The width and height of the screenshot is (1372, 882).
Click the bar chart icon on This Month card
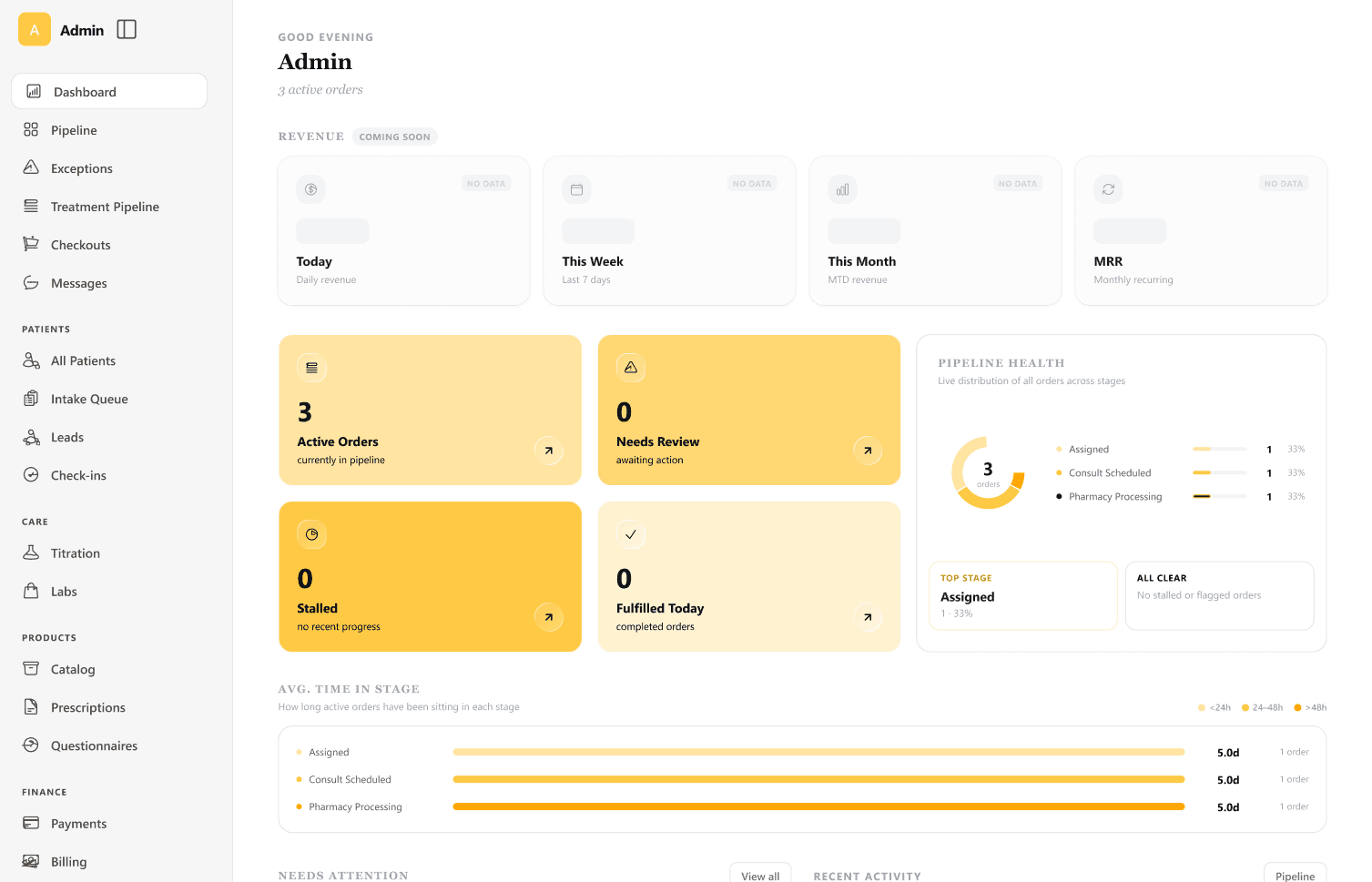(x=842, y=189)
